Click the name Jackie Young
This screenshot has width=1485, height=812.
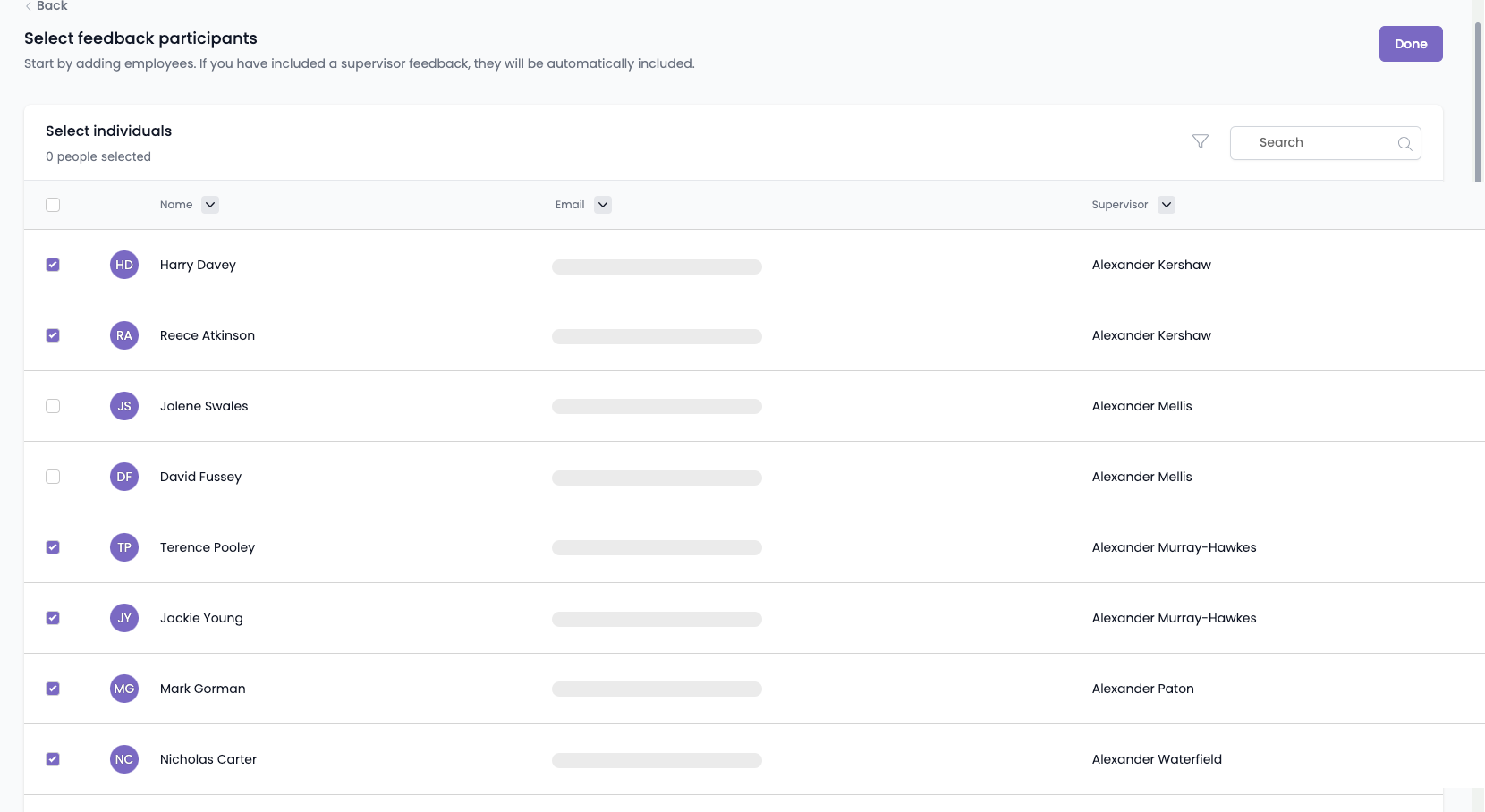pyautogui.click(x=201, y=618)
